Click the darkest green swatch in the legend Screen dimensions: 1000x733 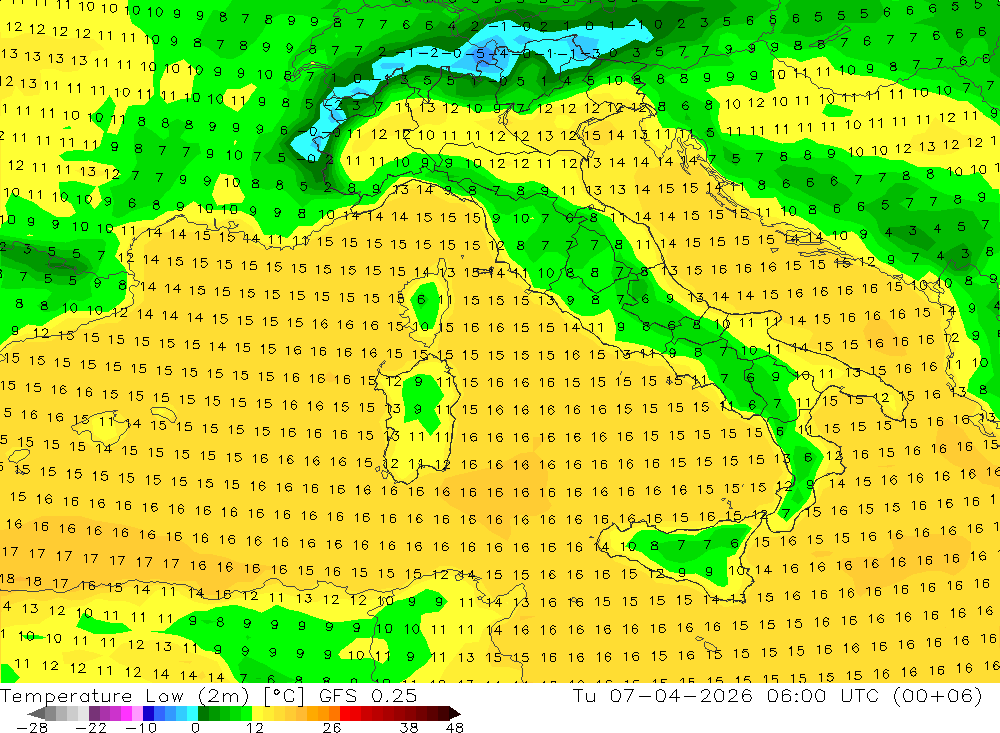tap(203, 713)
